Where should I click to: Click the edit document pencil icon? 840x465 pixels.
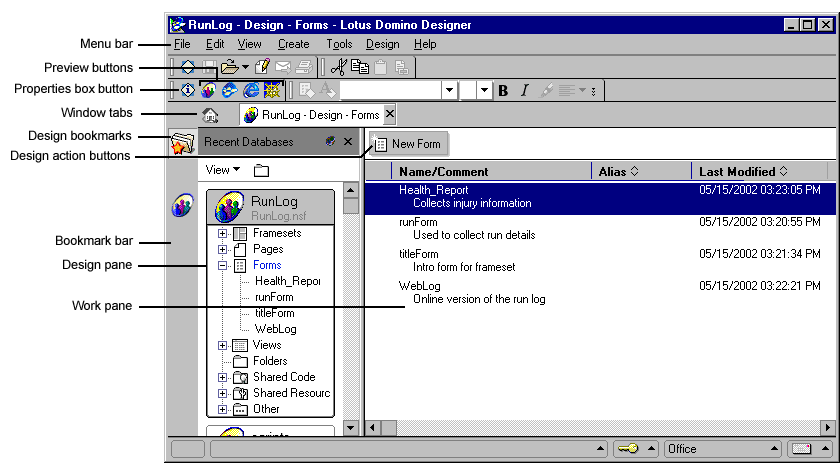[262, 66]
